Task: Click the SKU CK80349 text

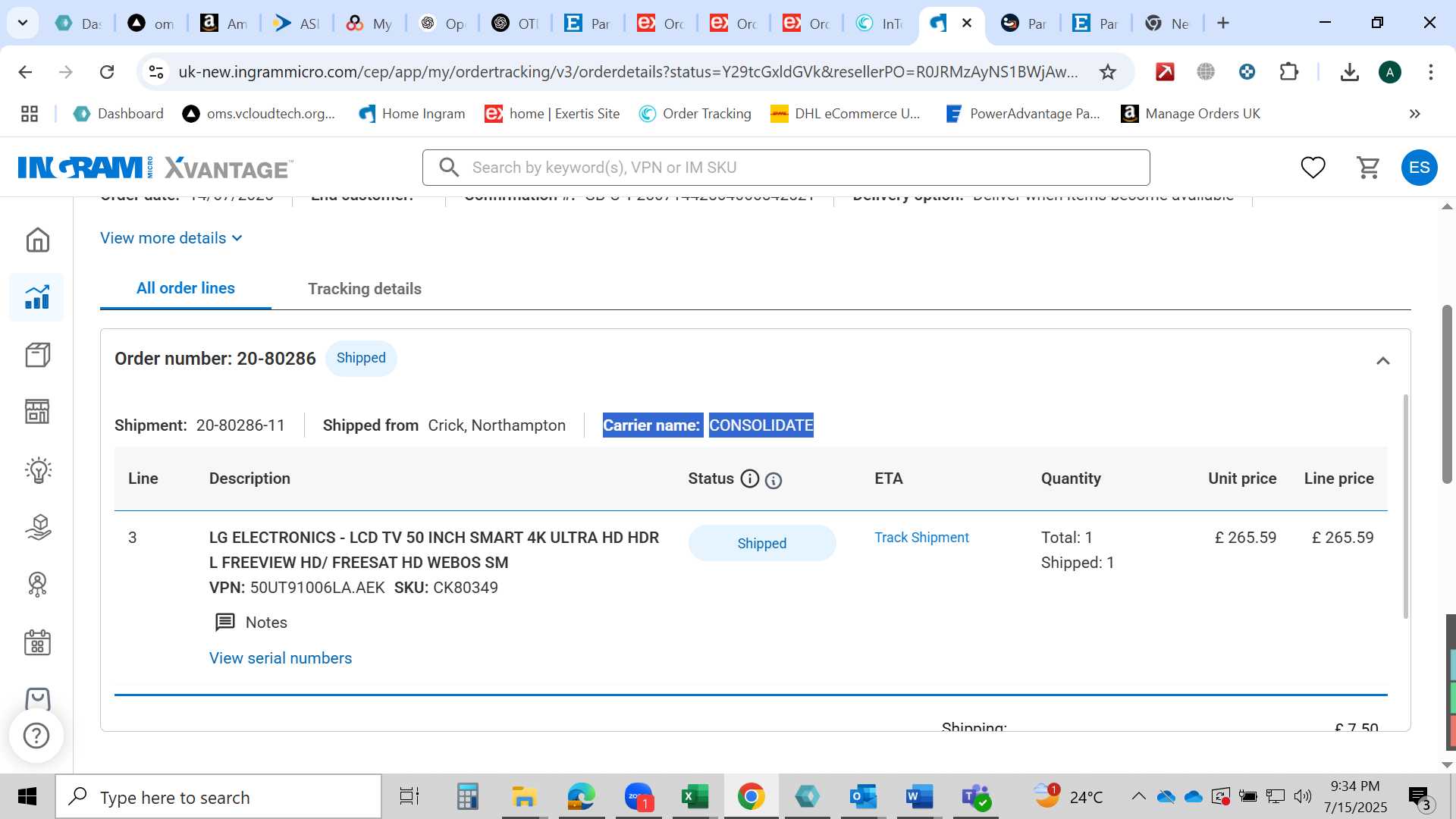Action: point(446,588)
